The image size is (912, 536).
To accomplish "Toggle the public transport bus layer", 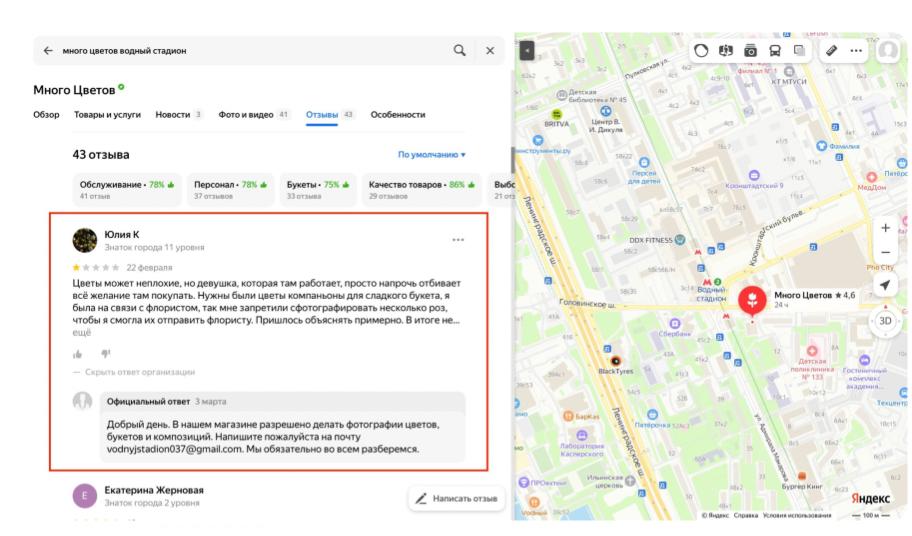I will point(775,51).
